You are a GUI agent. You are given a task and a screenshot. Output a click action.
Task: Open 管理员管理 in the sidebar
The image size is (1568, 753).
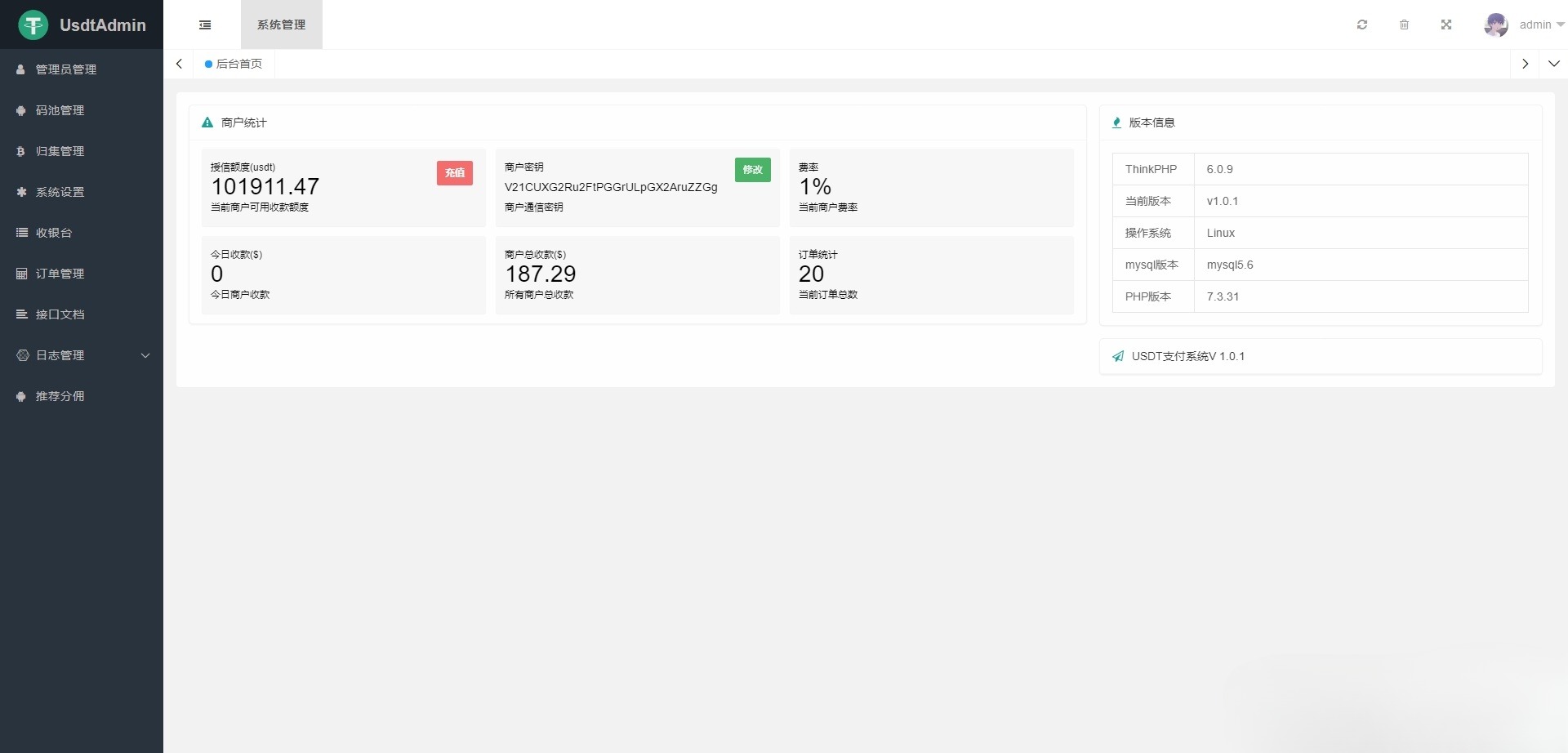coord(65,69)
